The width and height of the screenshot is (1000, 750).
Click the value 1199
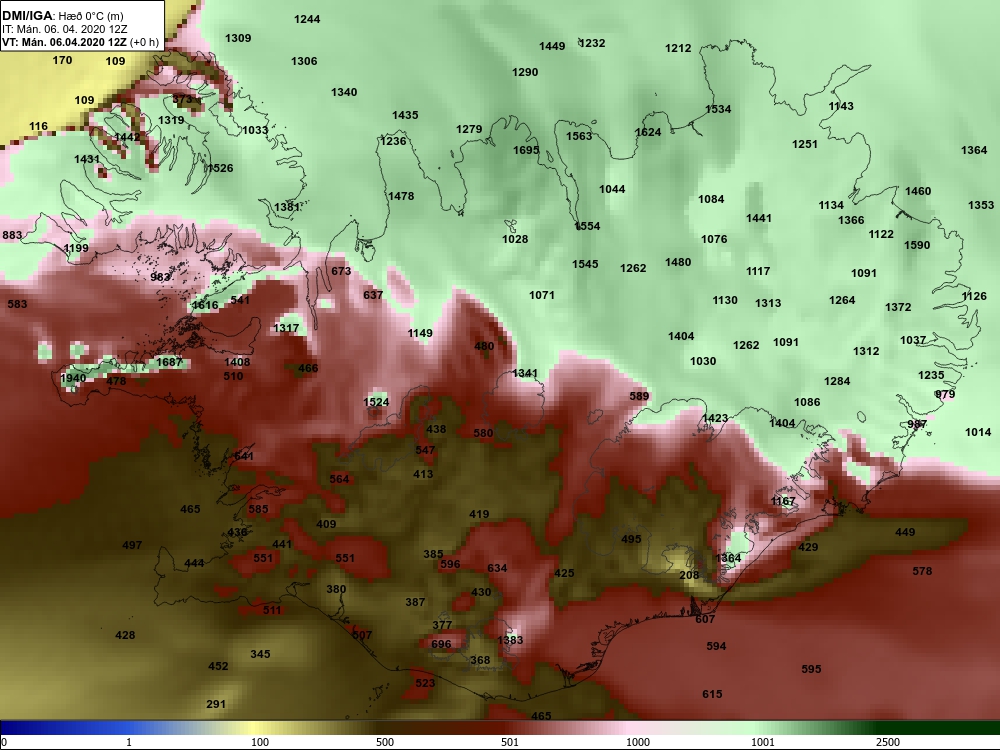pyautogui.click(x=76, y=248)
